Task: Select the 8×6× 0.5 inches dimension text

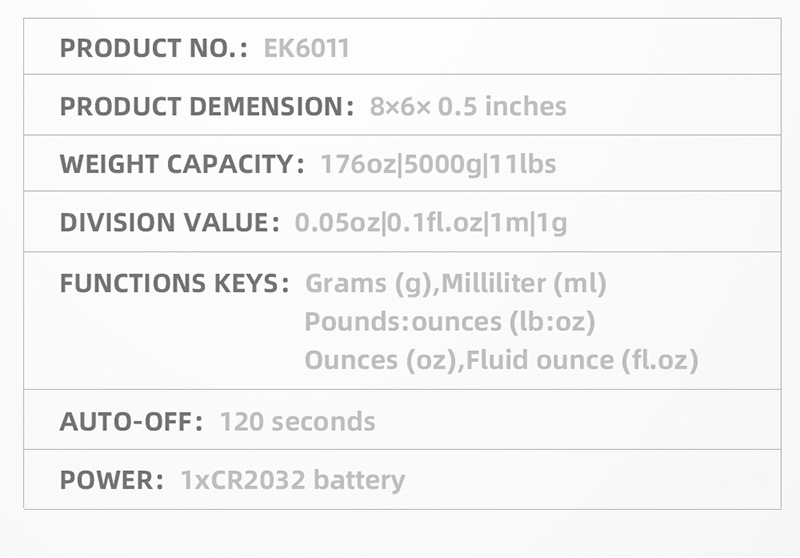Action: (x=468, y=107)
